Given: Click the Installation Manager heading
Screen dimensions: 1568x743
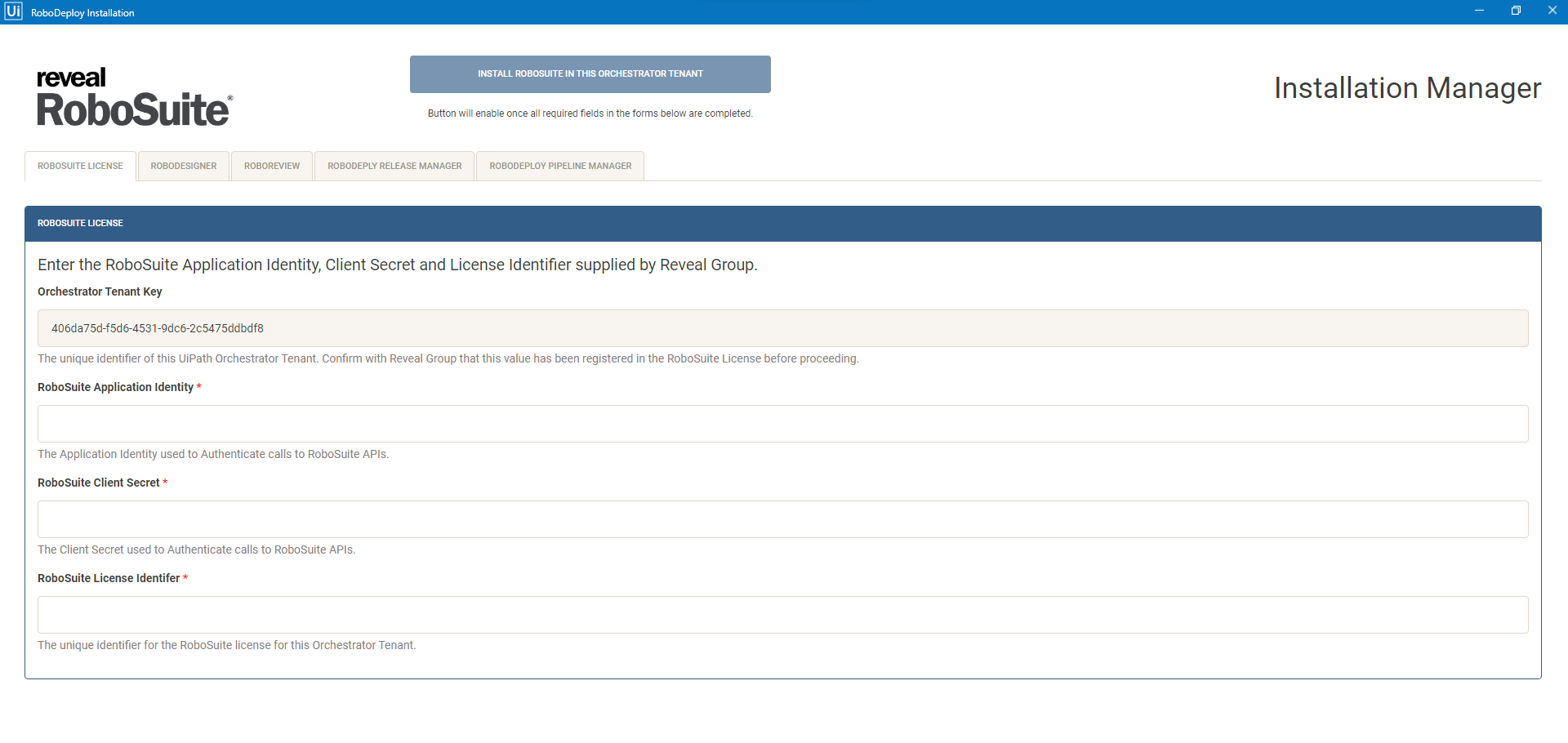Looking at the screenshot, I should pos(1407,88).
